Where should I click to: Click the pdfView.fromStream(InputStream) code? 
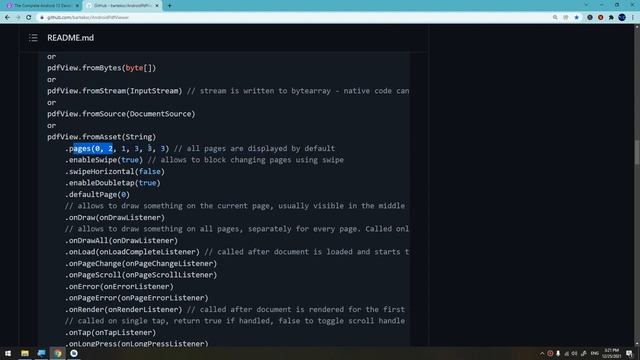tap(115, 91)
